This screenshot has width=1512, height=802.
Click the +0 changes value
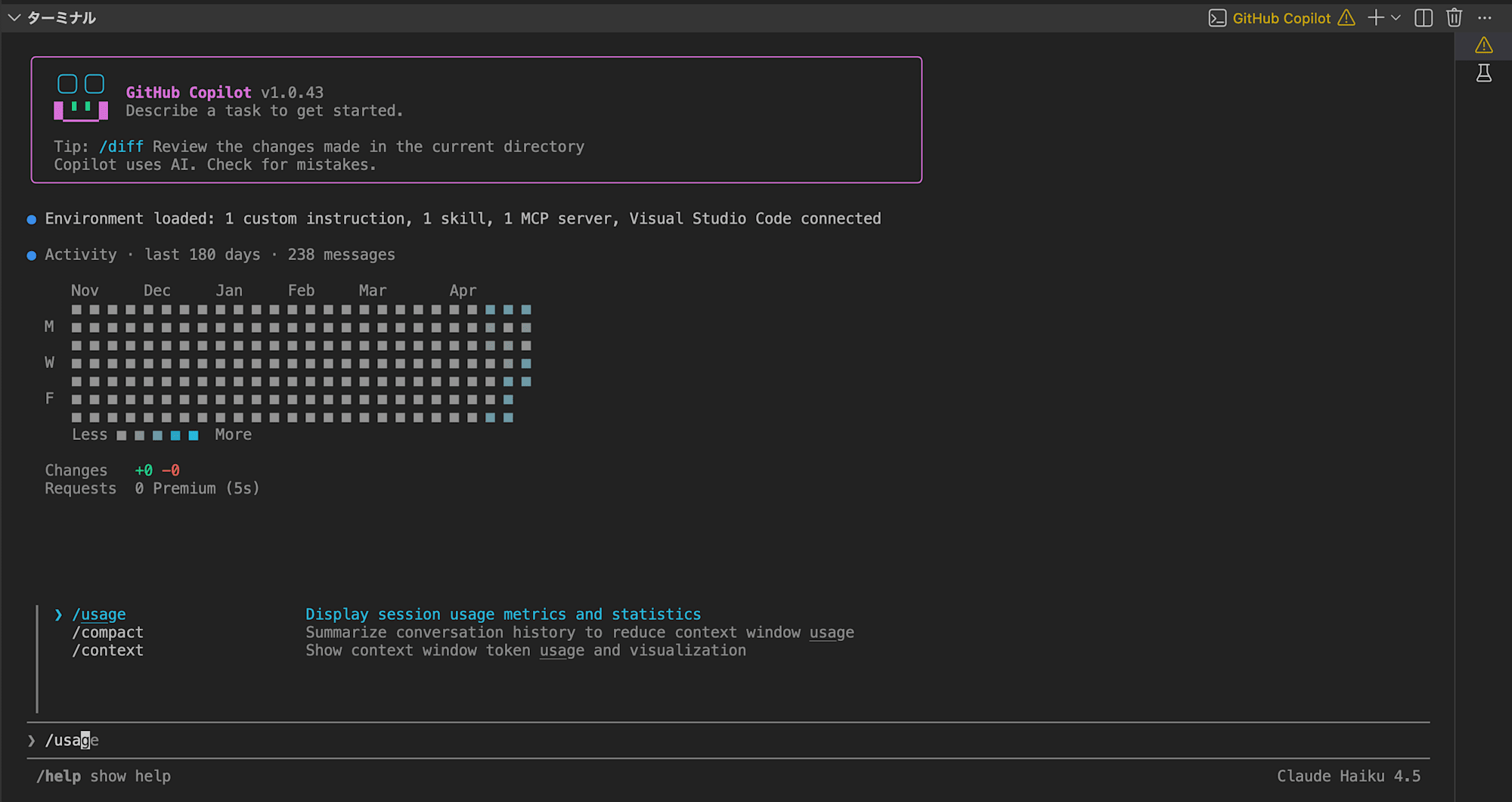[x=144, y=470]
